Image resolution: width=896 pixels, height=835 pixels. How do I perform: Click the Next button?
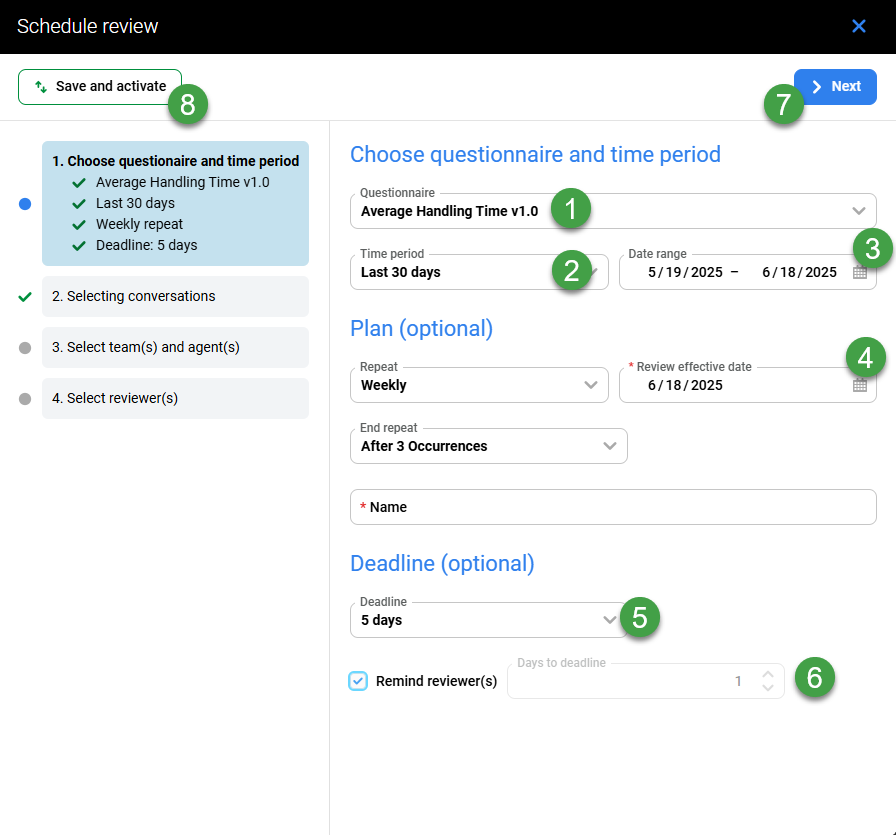(x=835, y=87)
